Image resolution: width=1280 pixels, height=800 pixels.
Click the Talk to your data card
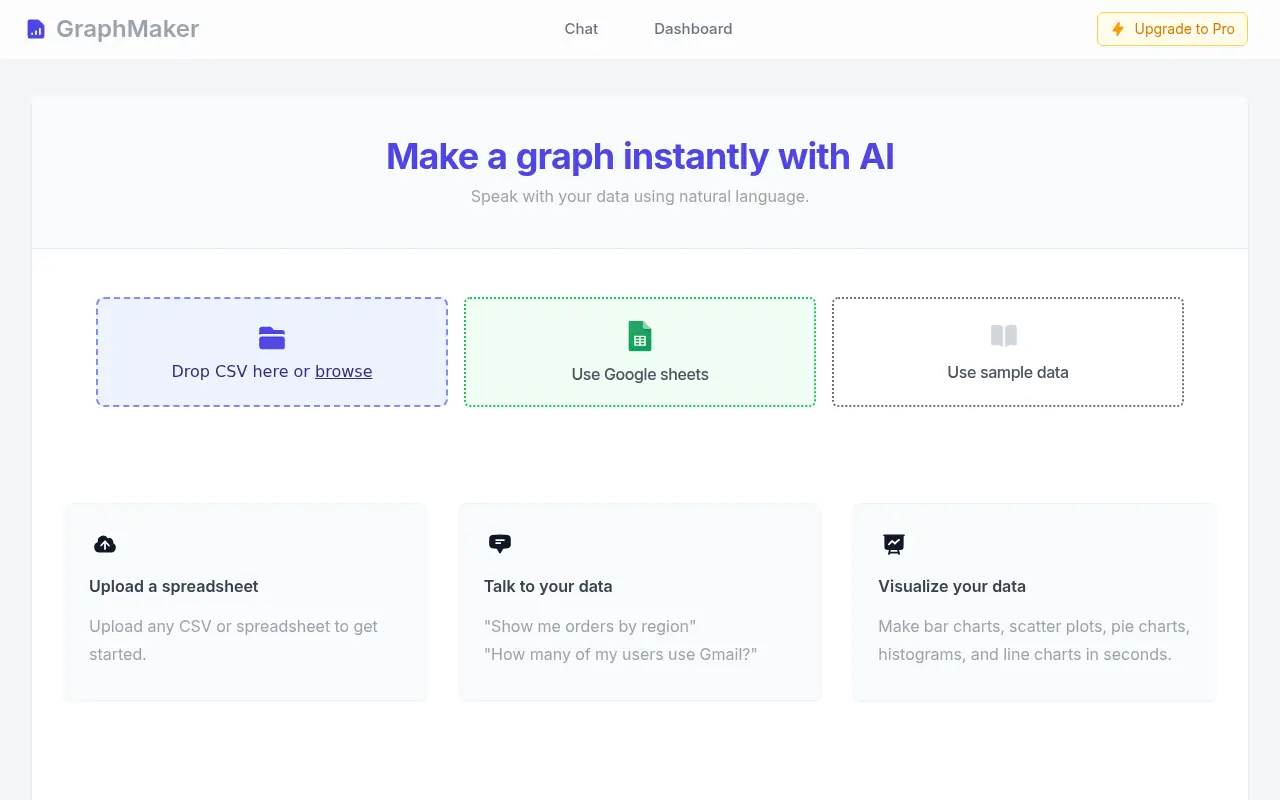click(x=640, y=602)
